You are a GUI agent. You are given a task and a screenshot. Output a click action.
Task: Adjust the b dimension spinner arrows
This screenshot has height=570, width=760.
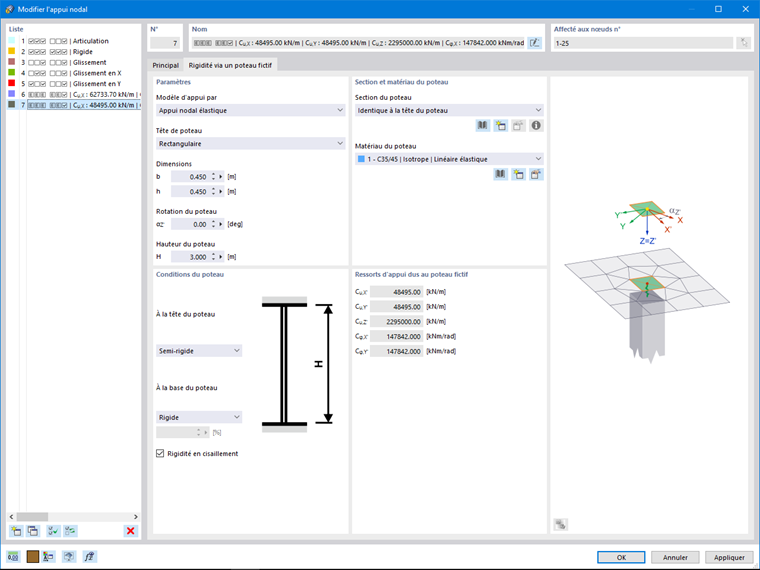[213, 177]
